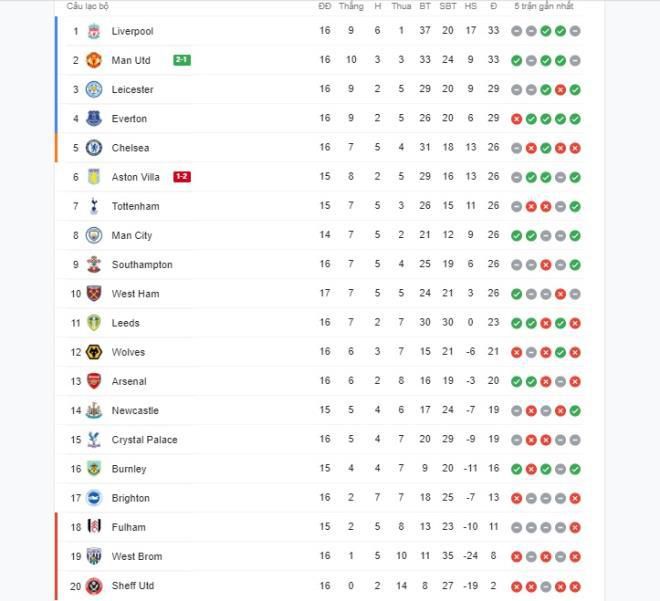
Task: Click green 2-1 score badge beside Man Utd
Action: click(x=182, y=60)
